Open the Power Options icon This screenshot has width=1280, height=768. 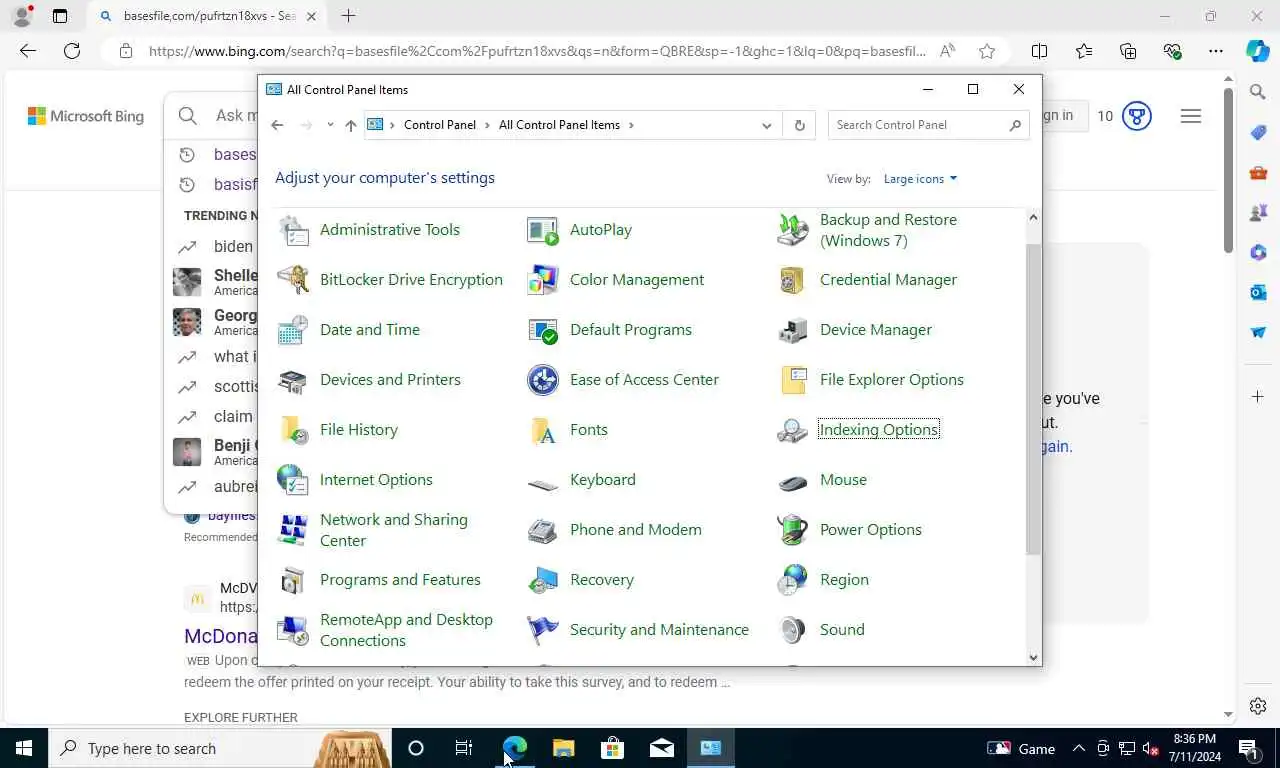tap(793, 530)
